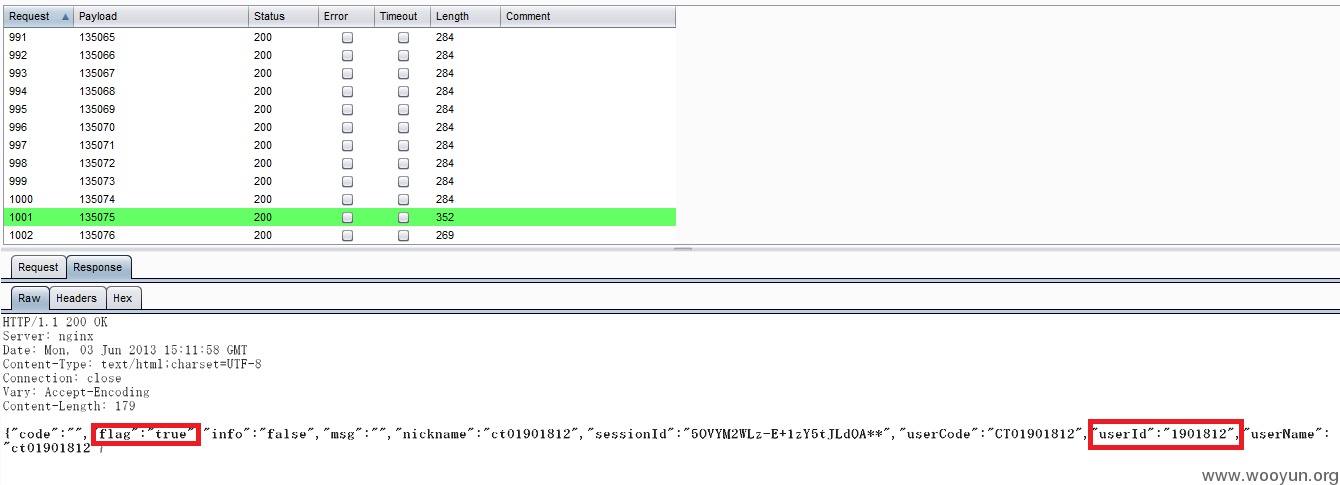The width and height of the screenshot is (1340, 485).
Task: Click the Server: nginx header line
Action: click(48, 337)
